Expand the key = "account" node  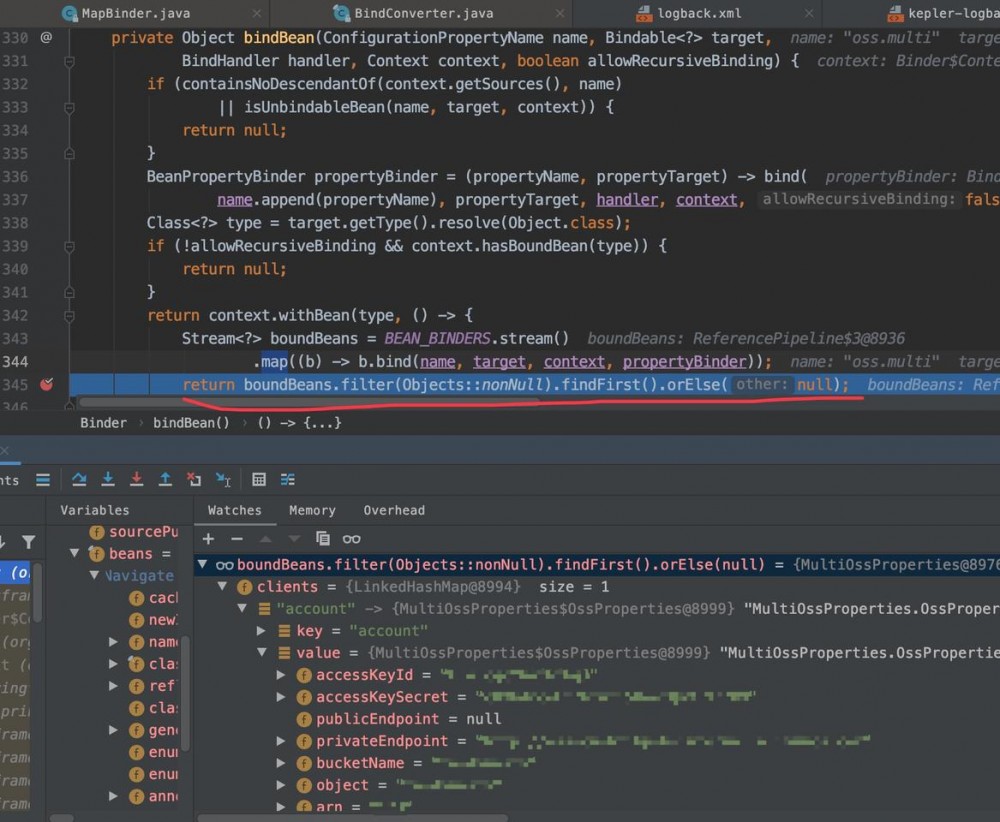(261, 631)
